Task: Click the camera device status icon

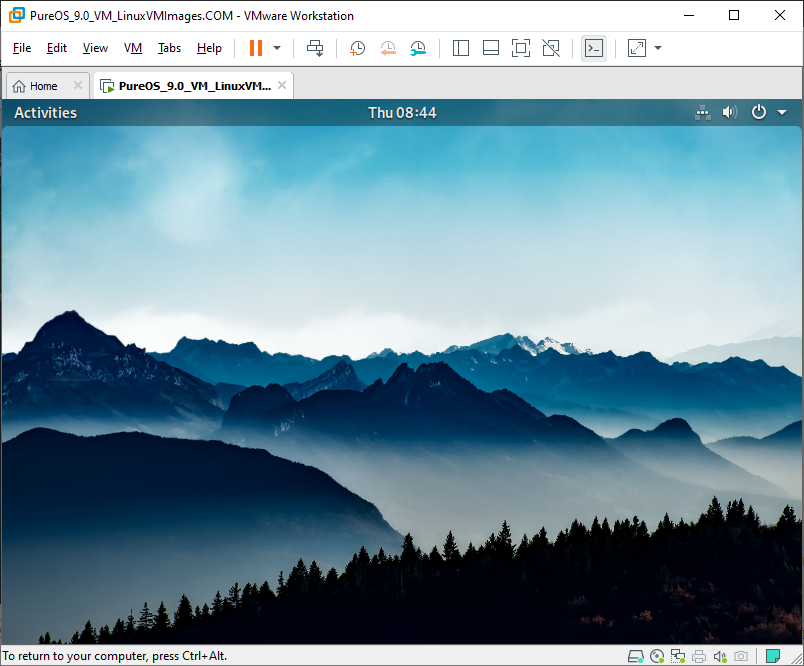Action: coord(741,656)
